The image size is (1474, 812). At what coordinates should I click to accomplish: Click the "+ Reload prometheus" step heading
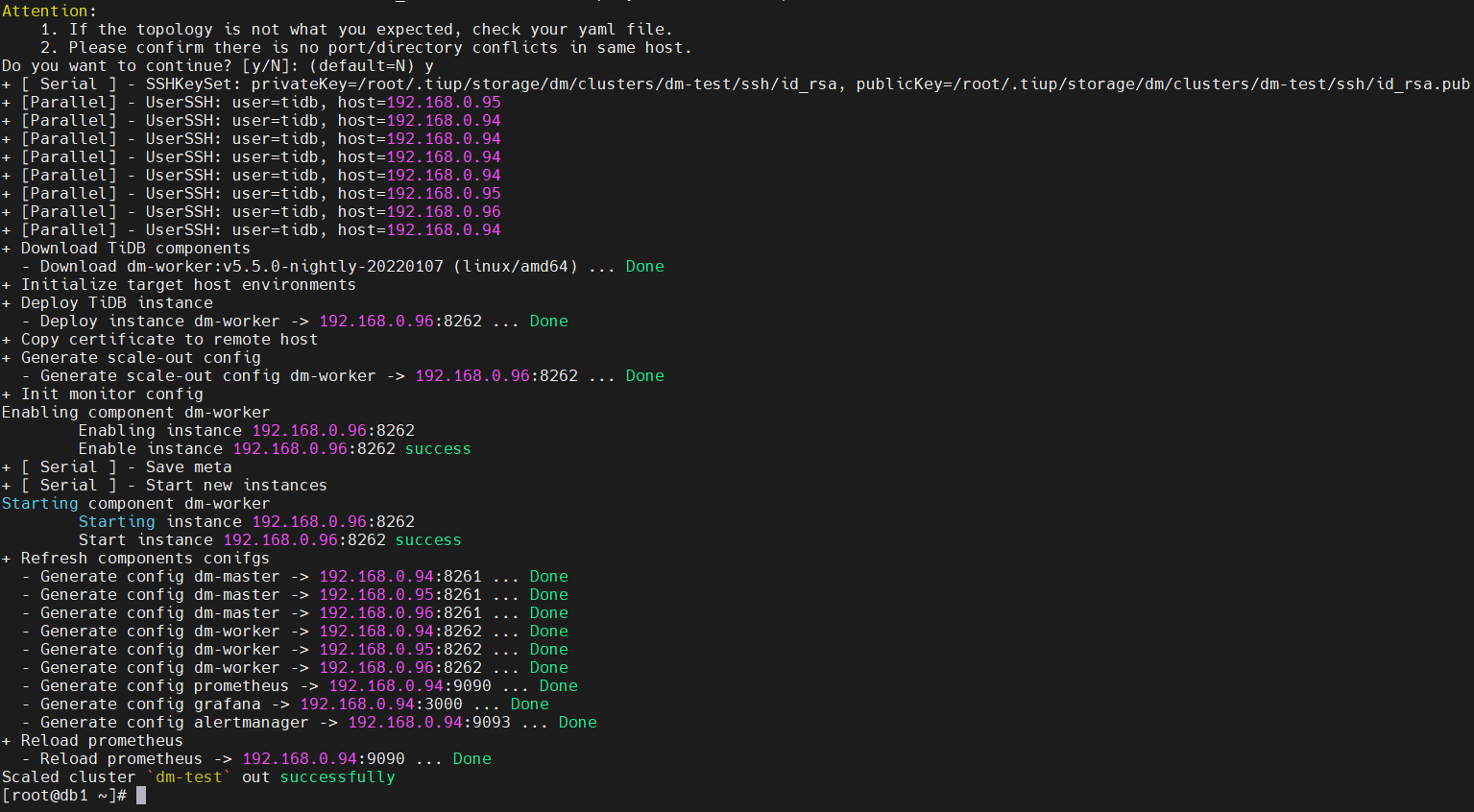click(x=92, y=741)
